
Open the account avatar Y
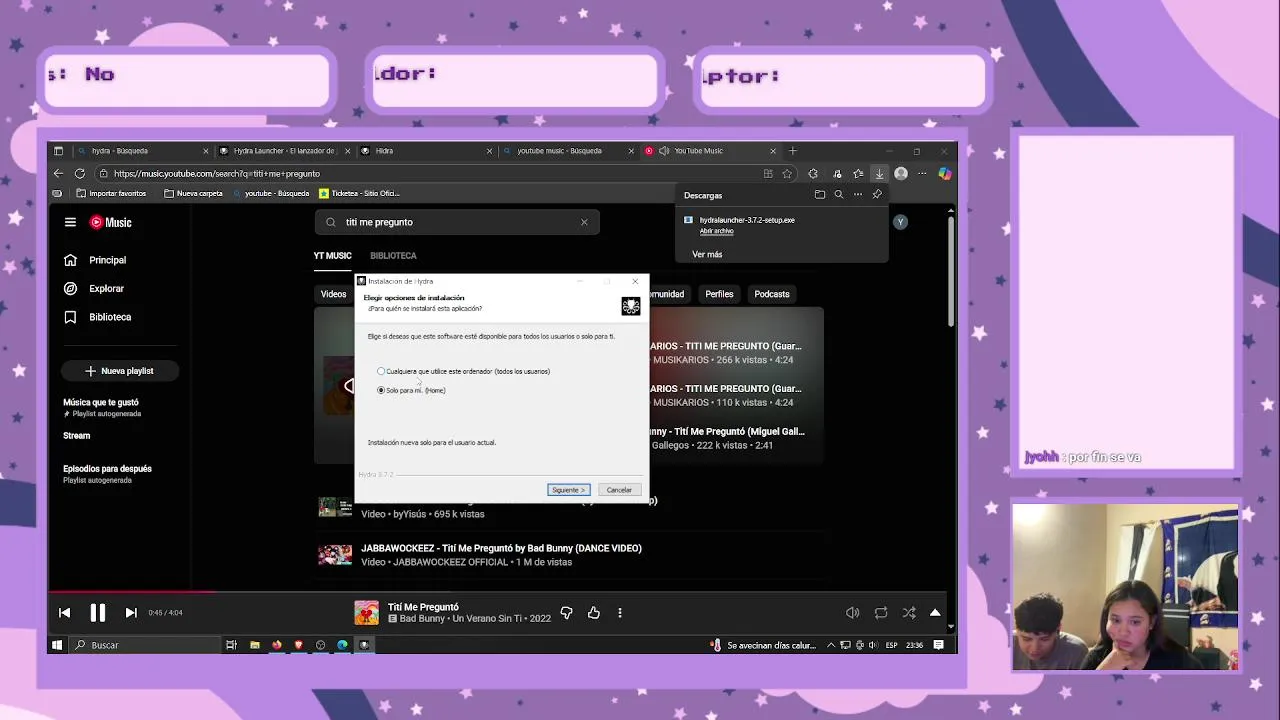pyautogui.click(x=900, y=222)
